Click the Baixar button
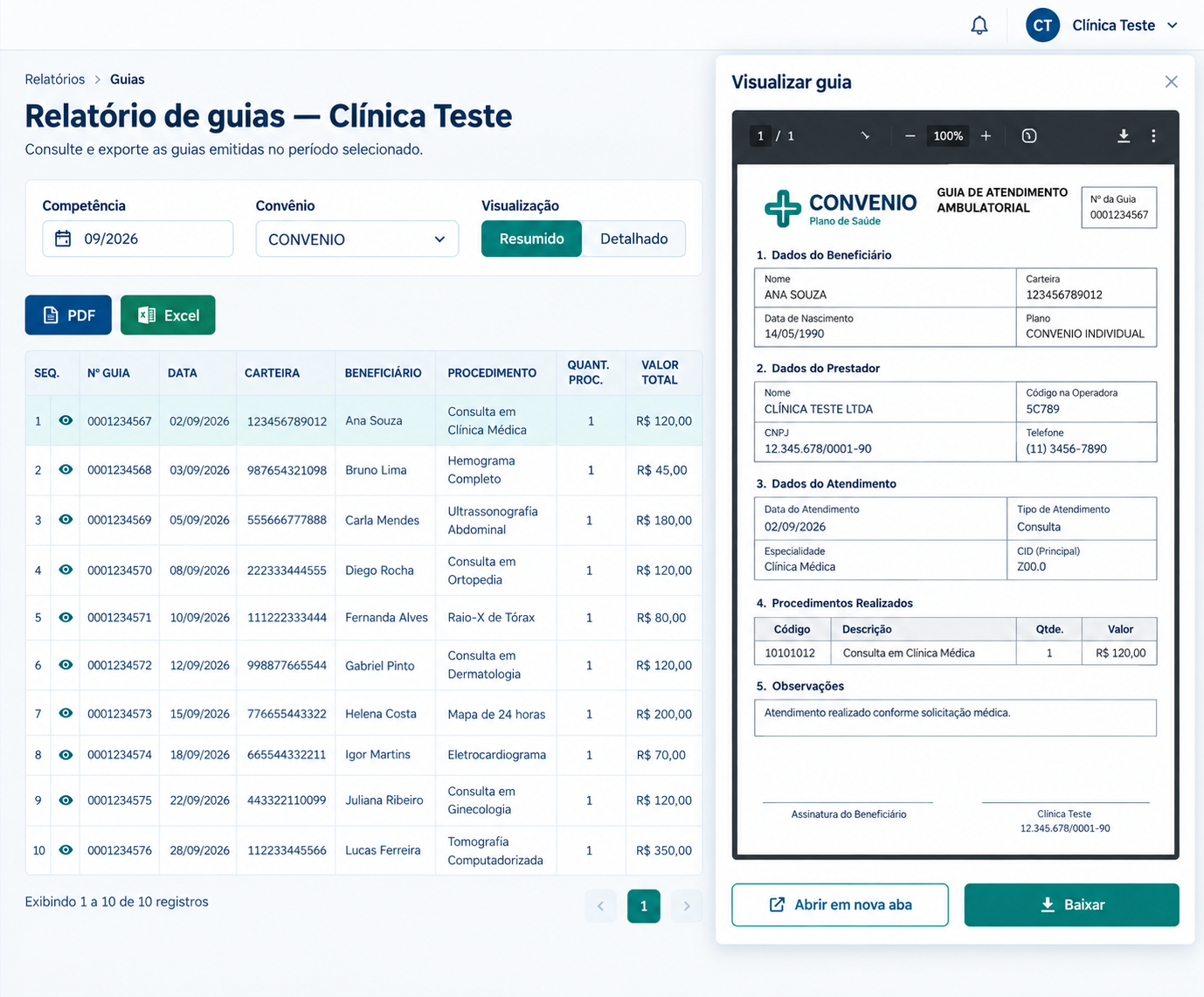Image resolution: width=1204 pixels, height=997 pixels. (1071, 904)
